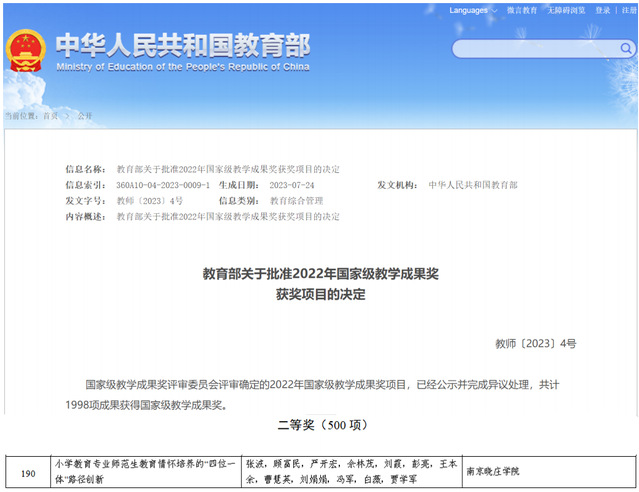This screenshot has width=639, height=492.
Task: Click the article heading 教育部关于批准2022年国家级教学成果奖
Action: coord(320,274)
